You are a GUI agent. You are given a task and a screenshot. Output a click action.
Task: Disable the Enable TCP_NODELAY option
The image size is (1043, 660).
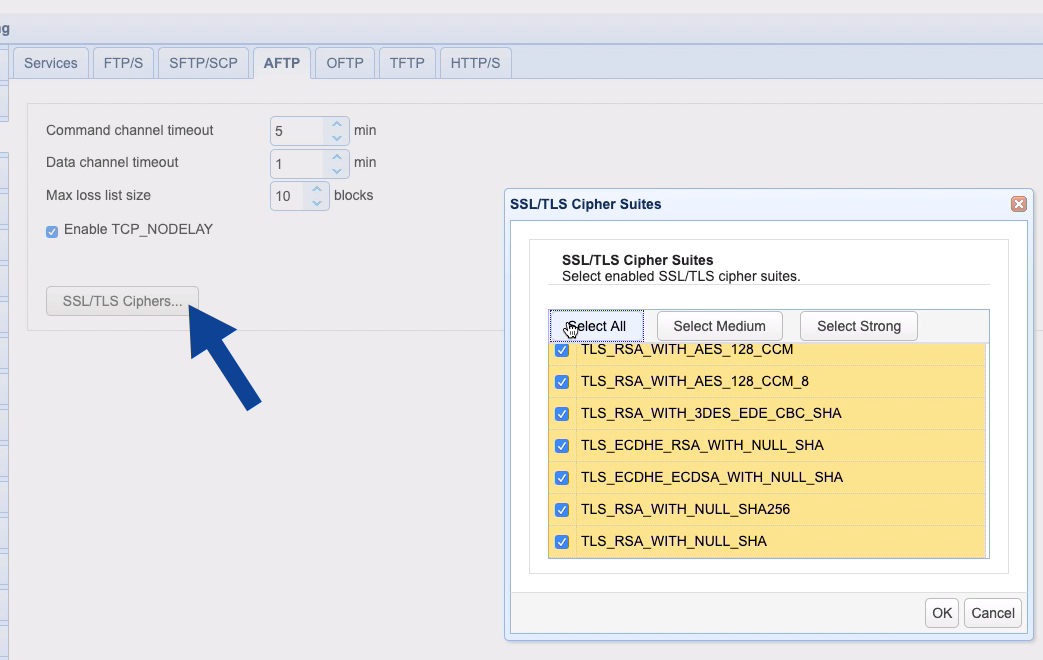click(51, 231)
